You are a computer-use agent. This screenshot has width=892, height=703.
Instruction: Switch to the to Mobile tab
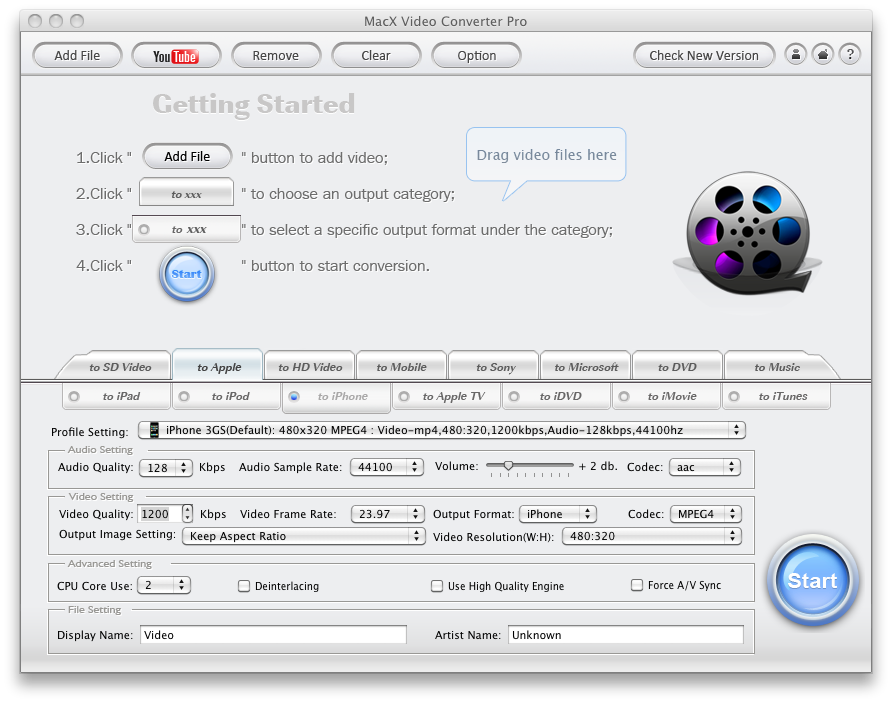pyautogui.click(x=402, y=367)
